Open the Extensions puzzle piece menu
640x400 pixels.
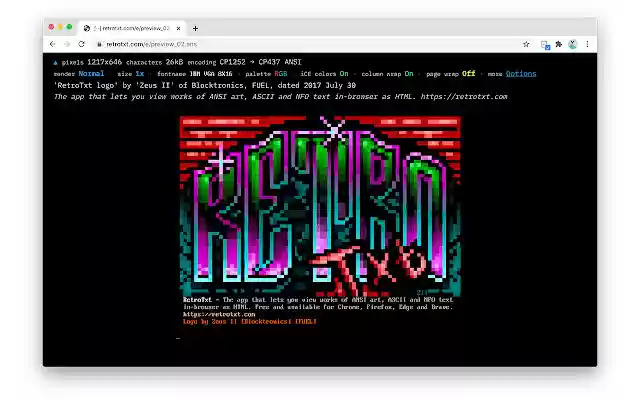pos(559,44)
